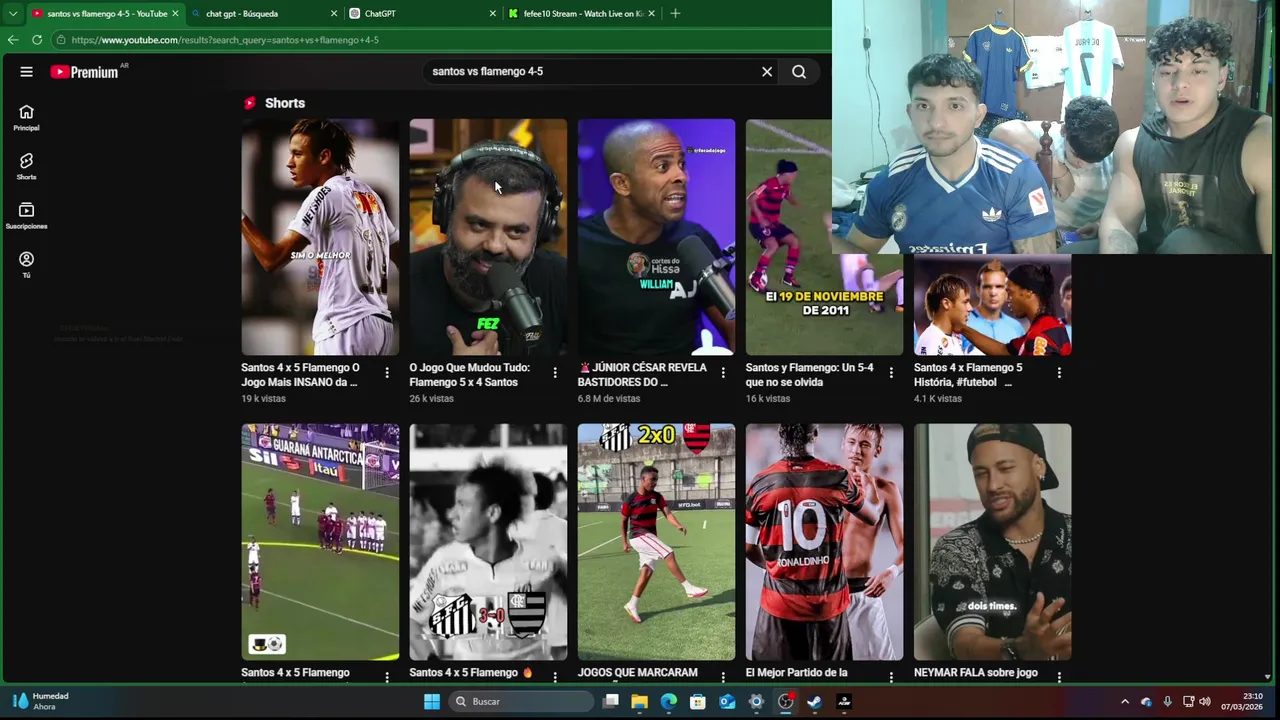Close the ChatGPT tab

click(x=492, y=14)
